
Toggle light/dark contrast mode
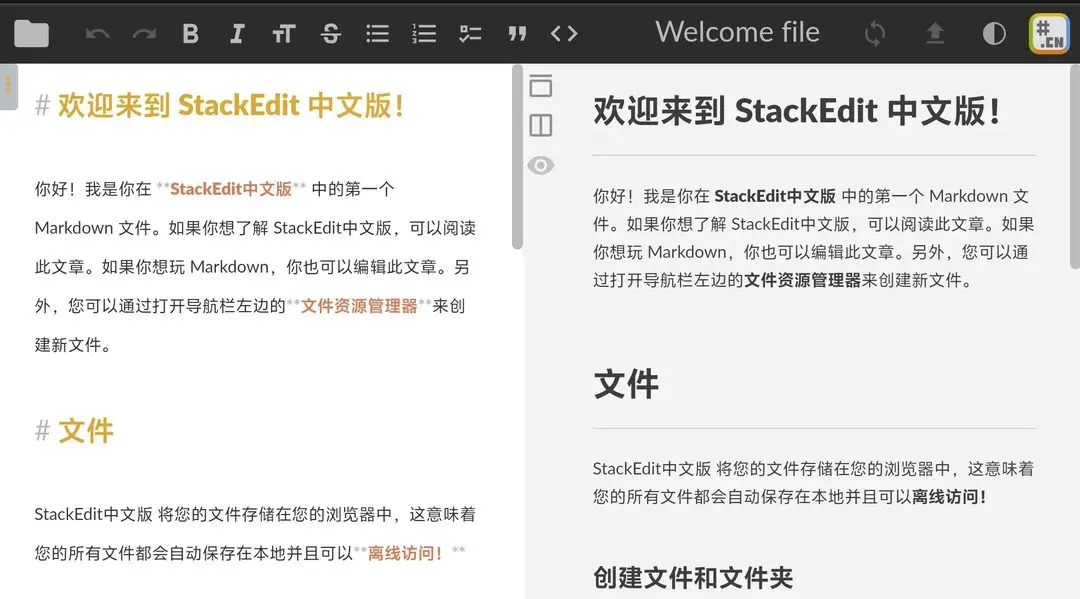[993, 32]
